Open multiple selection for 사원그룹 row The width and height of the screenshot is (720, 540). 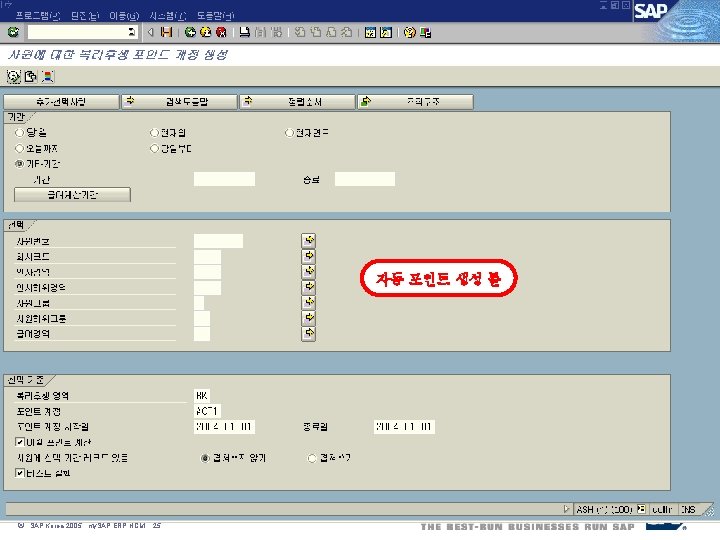[309, 303]
